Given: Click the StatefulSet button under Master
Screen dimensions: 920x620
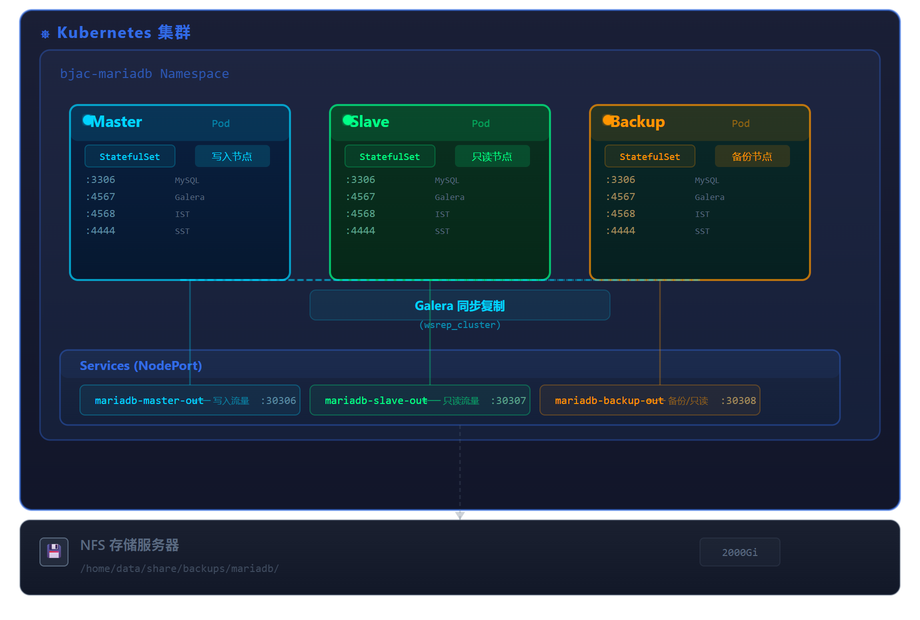Looking at the screenshot, I should point(129,156).
